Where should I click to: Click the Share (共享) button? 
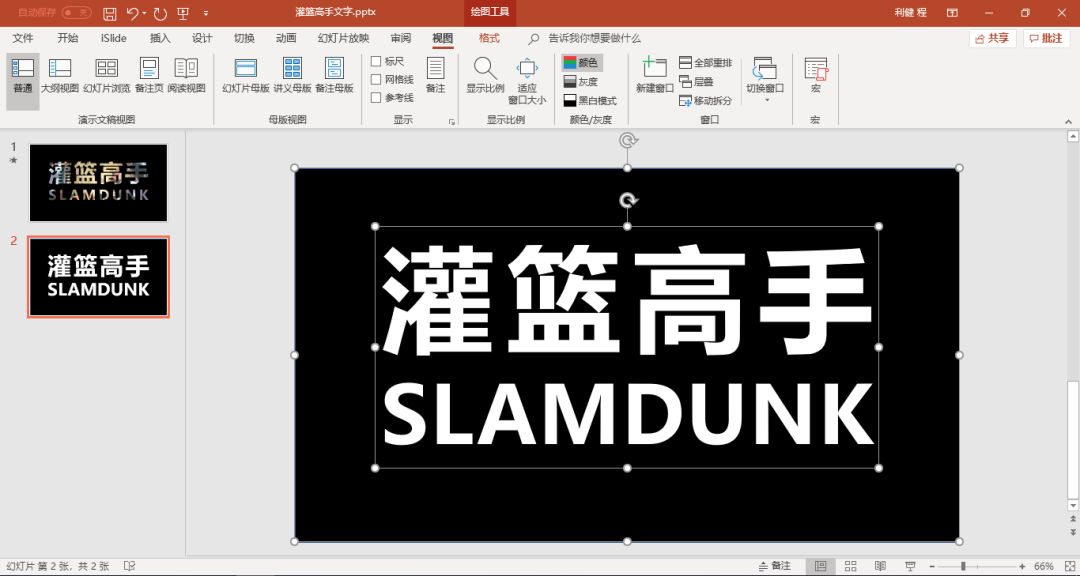992,38
